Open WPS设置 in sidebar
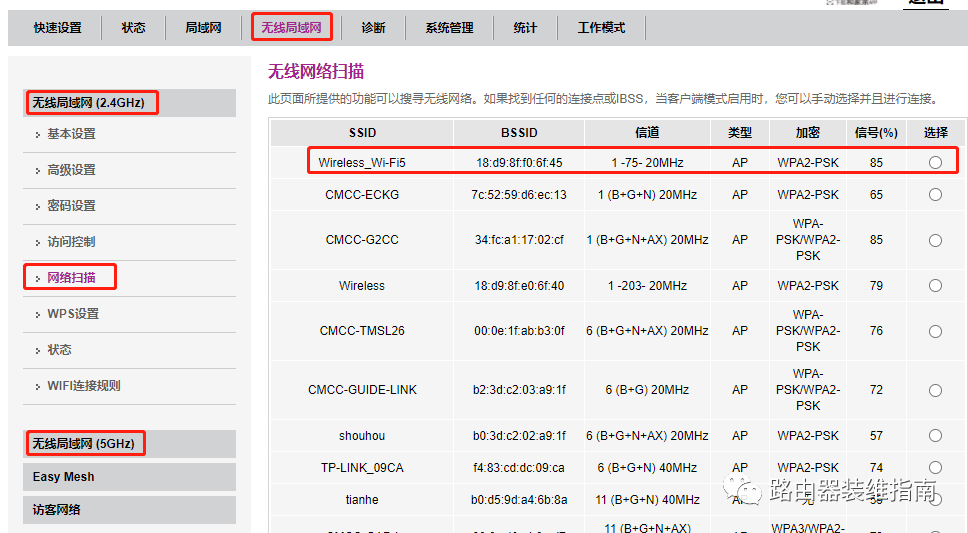The height and width of the screenshot is (533, 968). coord(73,314)
